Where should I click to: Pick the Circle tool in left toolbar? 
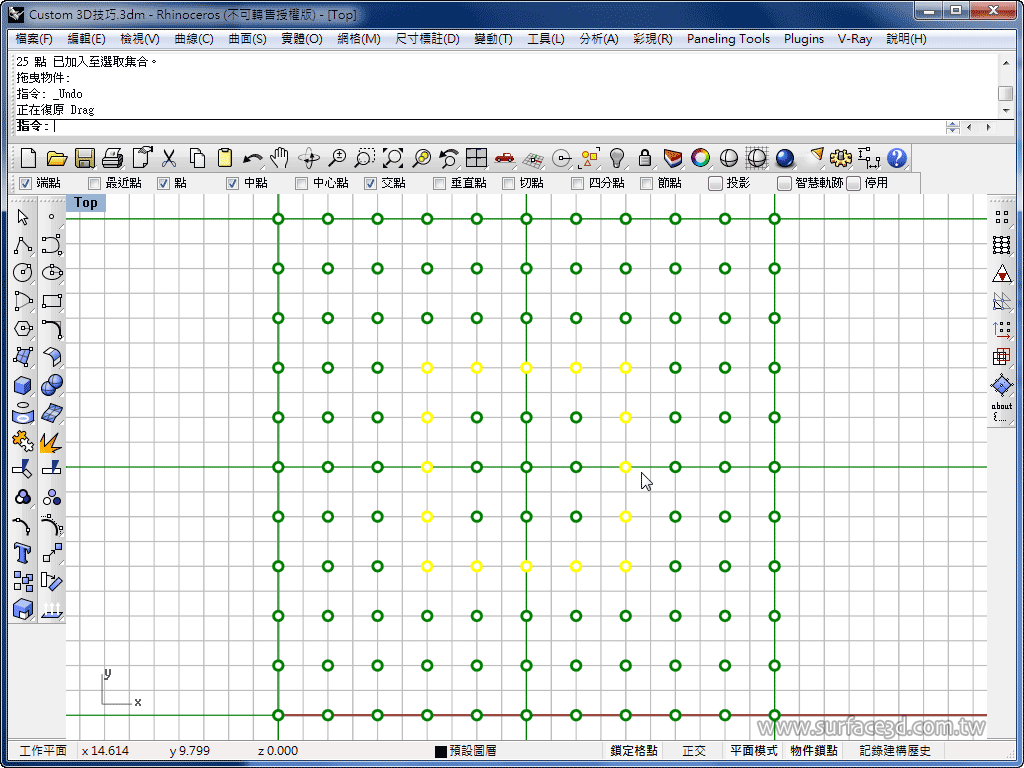click(x=23, y=273)
